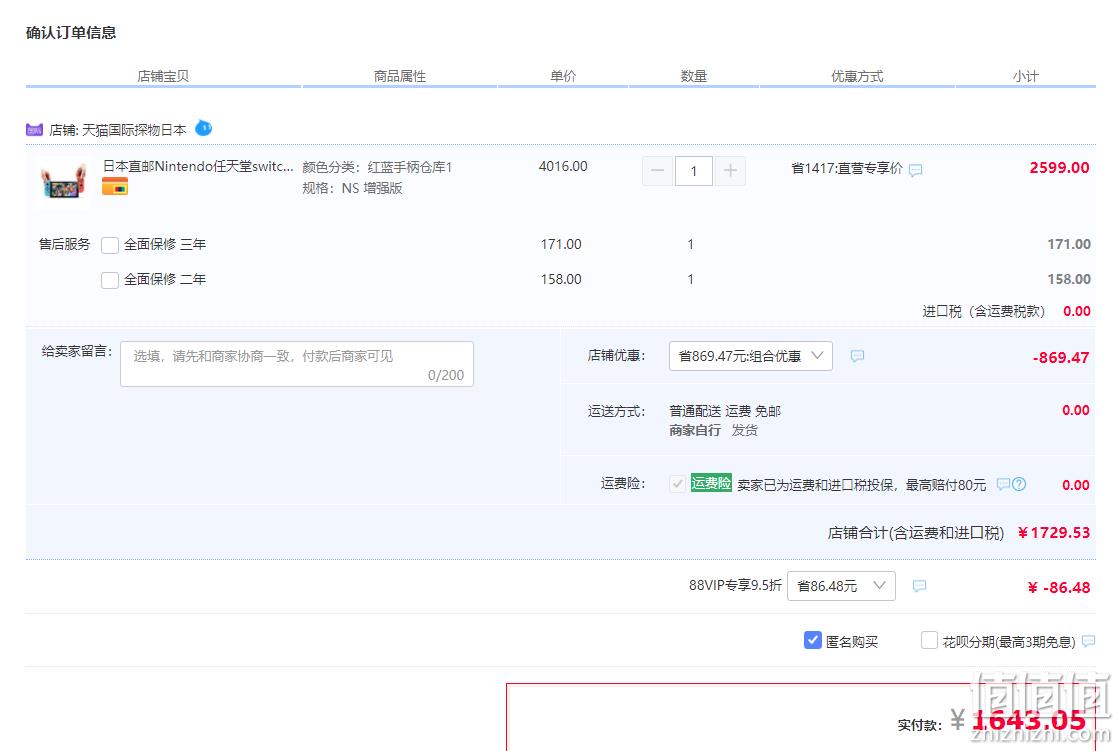Increase quantity with the plus button
Viewport: 1120px width, 751px height.
pos(730,171)
